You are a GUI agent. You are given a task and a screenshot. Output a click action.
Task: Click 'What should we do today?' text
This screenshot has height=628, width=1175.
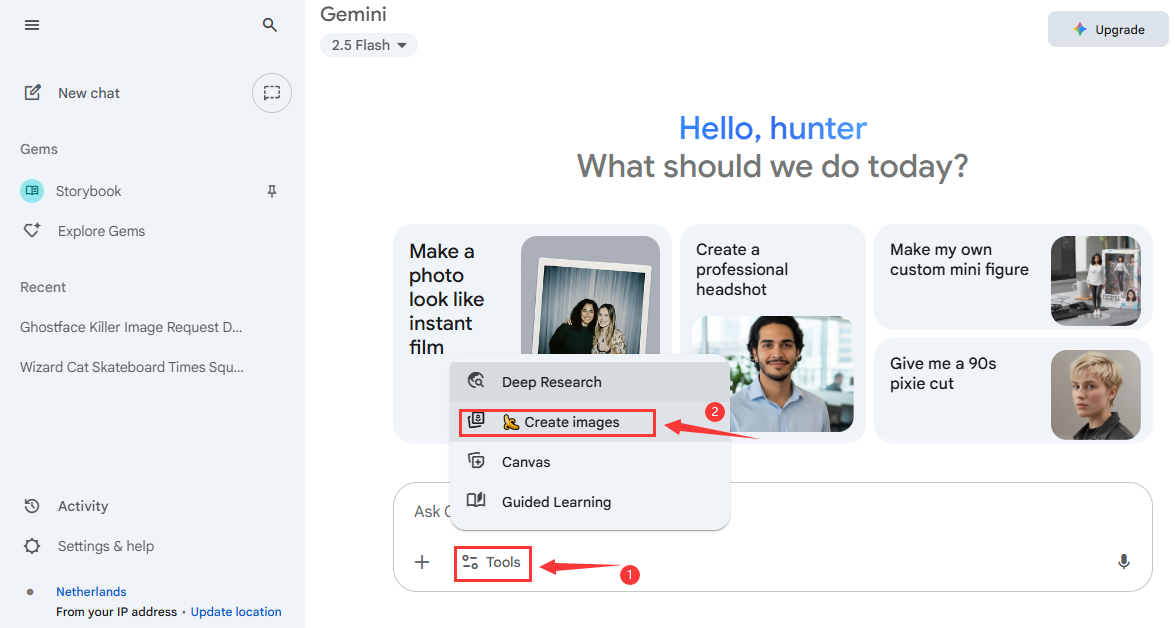point(772,166)
